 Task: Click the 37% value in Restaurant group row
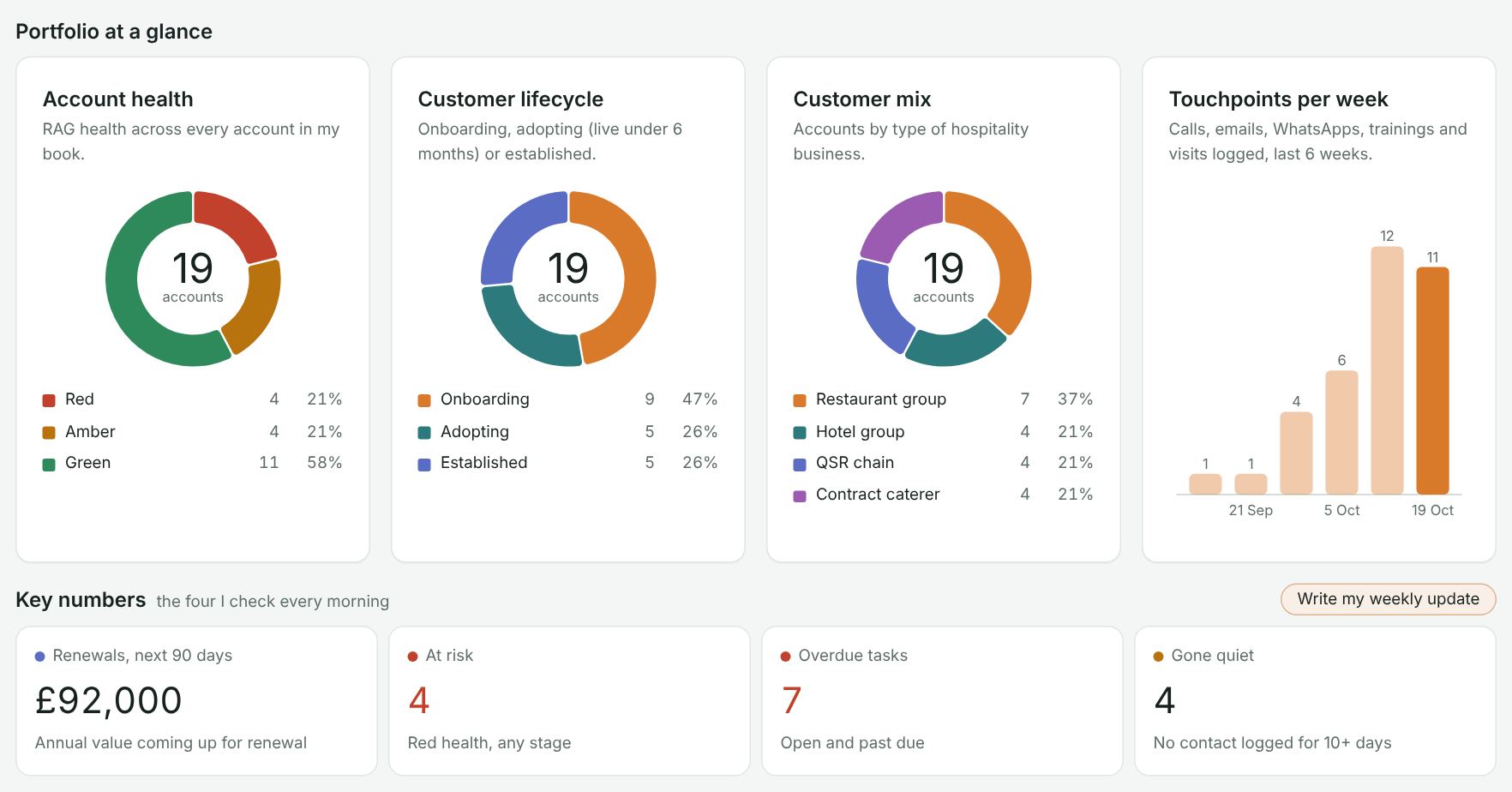coord(1076,399)
